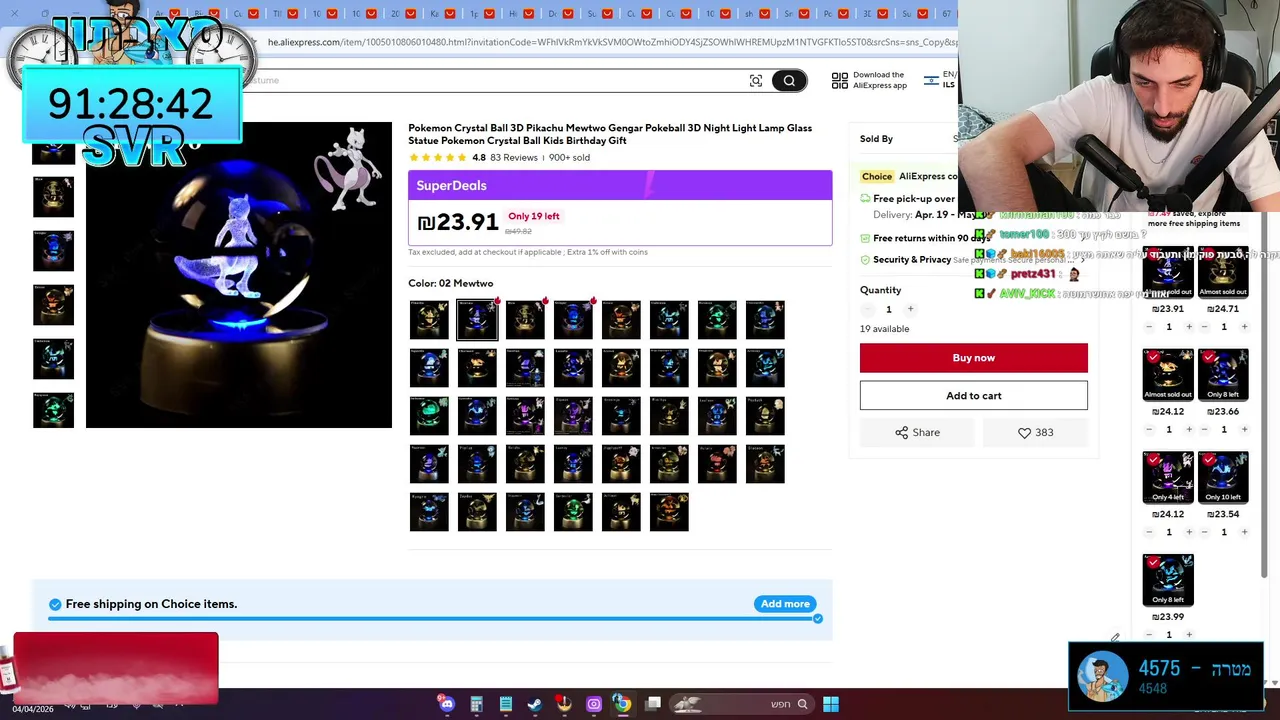Click the Choice badge

pyautogui.click(x=877, y=176)
